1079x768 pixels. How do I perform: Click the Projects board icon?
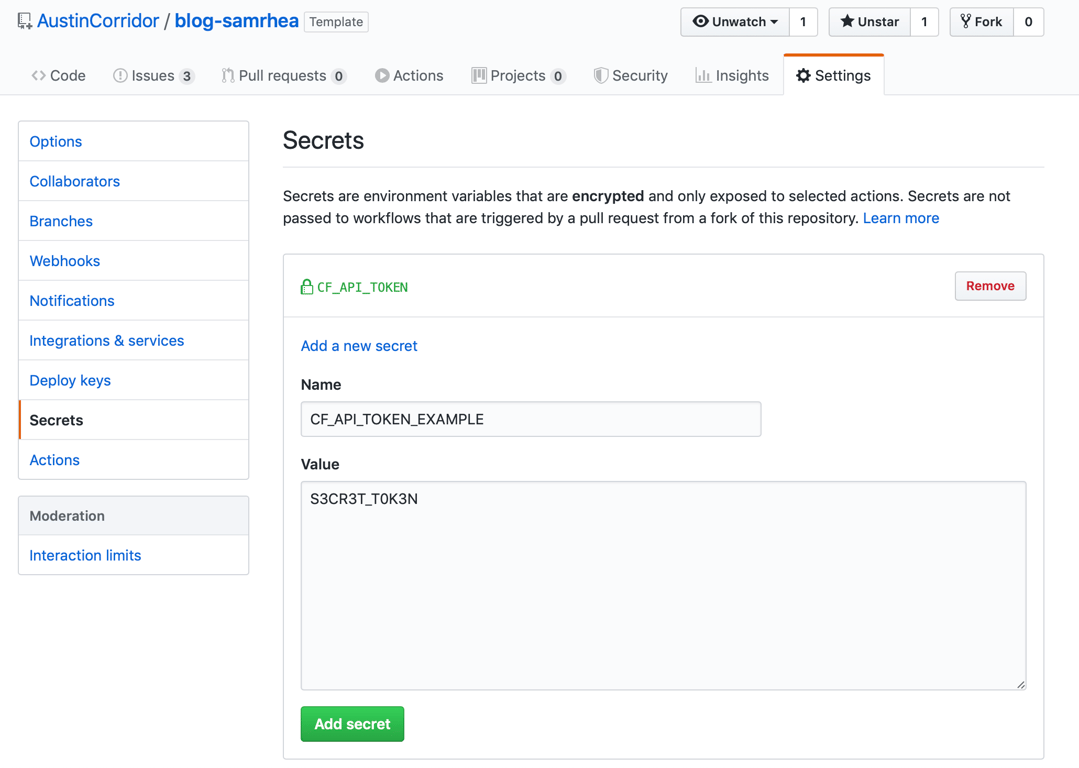tap(479, 75)
